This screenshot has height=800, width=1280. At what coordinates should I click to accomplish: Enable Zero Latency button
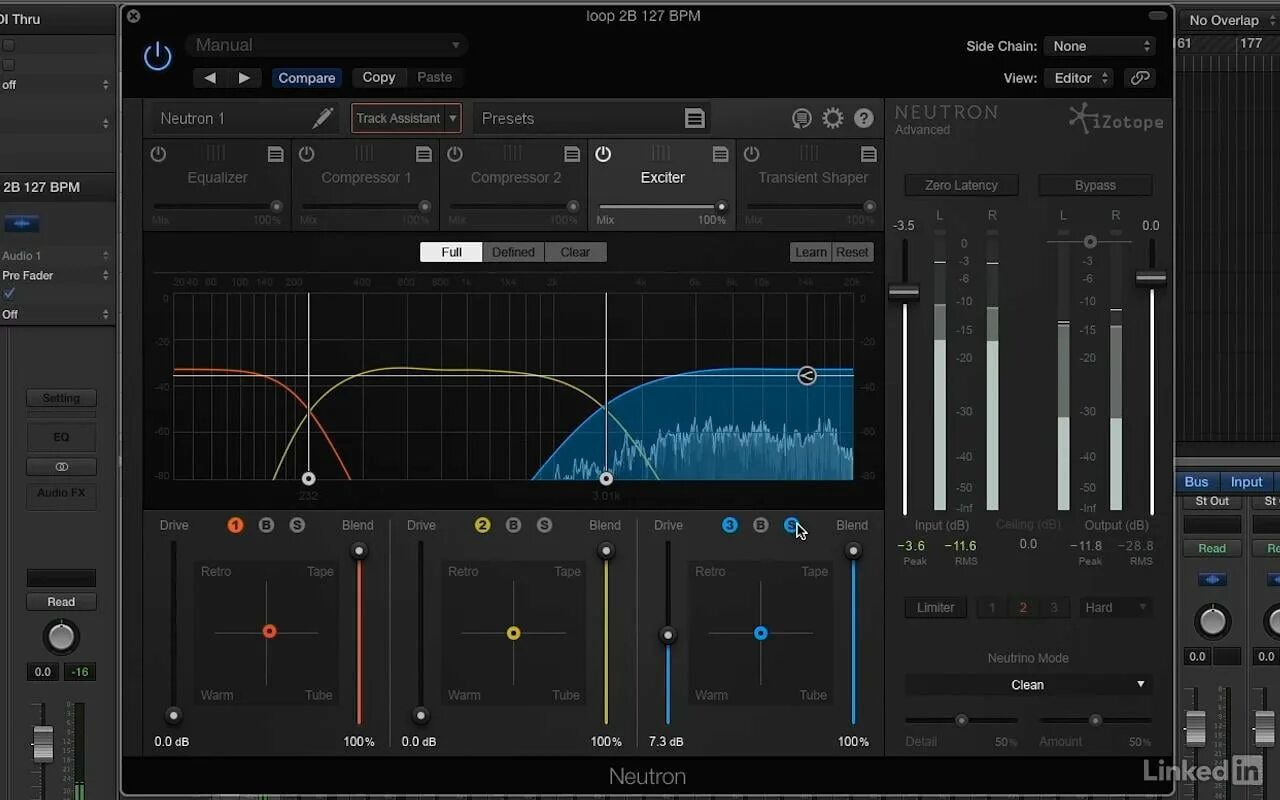click(961, 185)
